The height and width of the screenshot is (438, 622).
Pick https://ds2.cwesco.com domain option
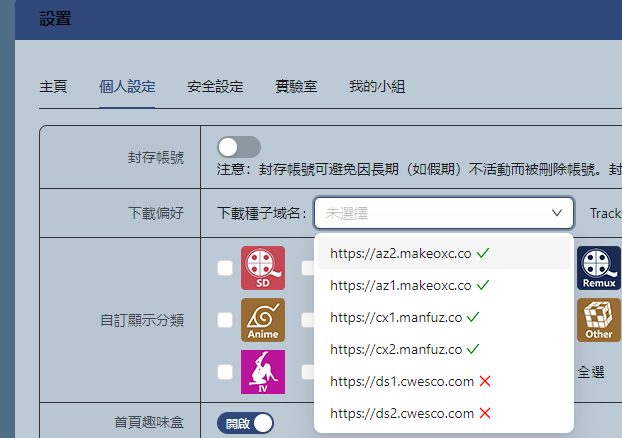[x=443, y=413]
